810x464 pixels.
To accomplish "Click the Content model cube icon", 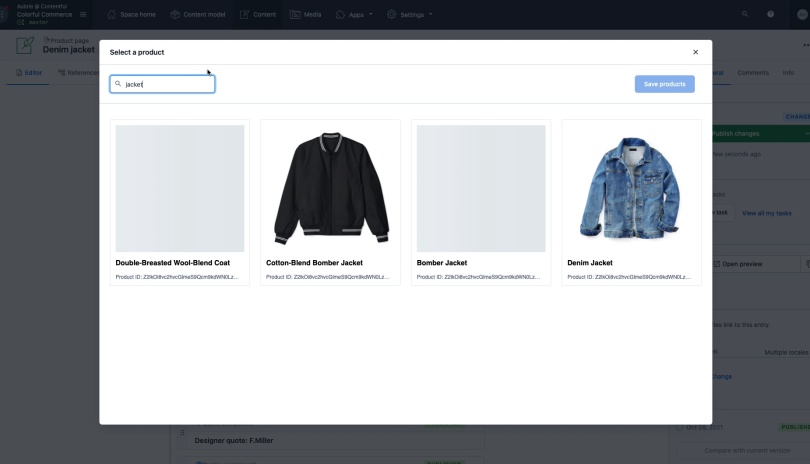I will coord(175,14).
